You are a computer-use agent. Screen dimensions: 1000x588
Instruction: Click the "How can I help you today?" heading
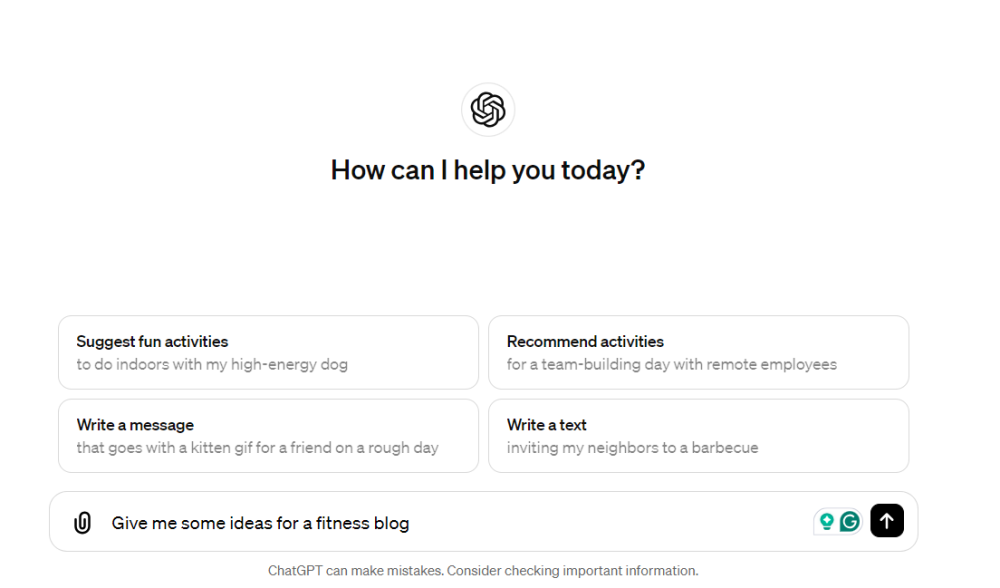(x=487, y=170)
